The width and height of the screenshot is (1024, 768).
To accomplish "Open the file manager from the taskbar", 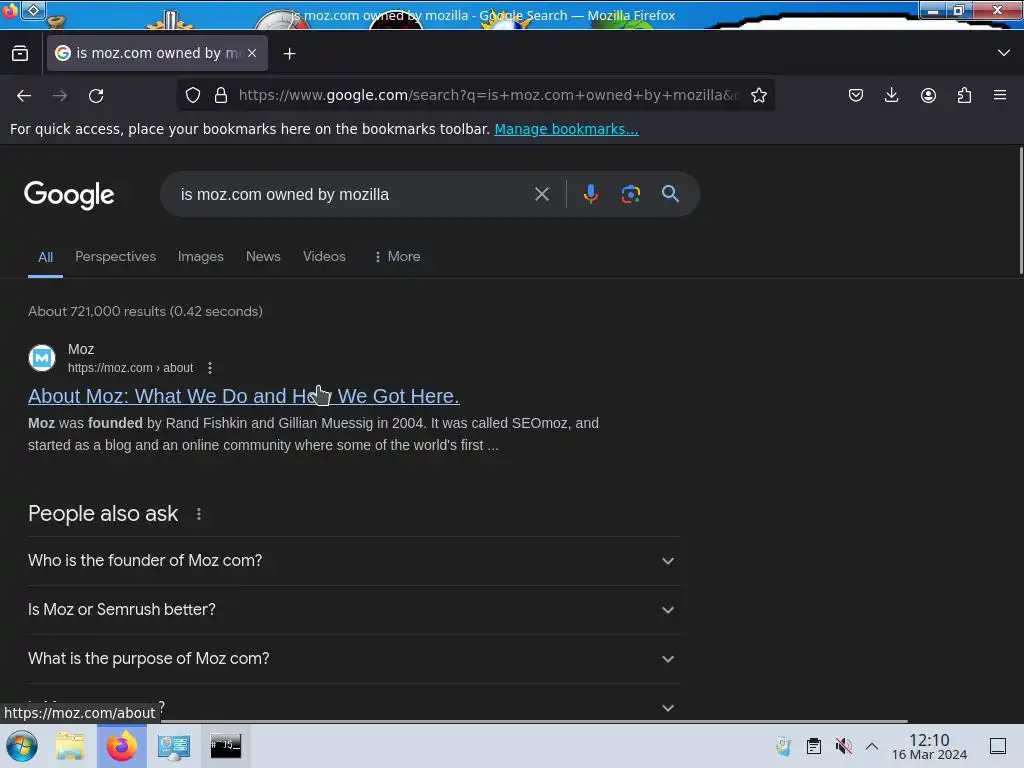I will (x=70, y=746).
